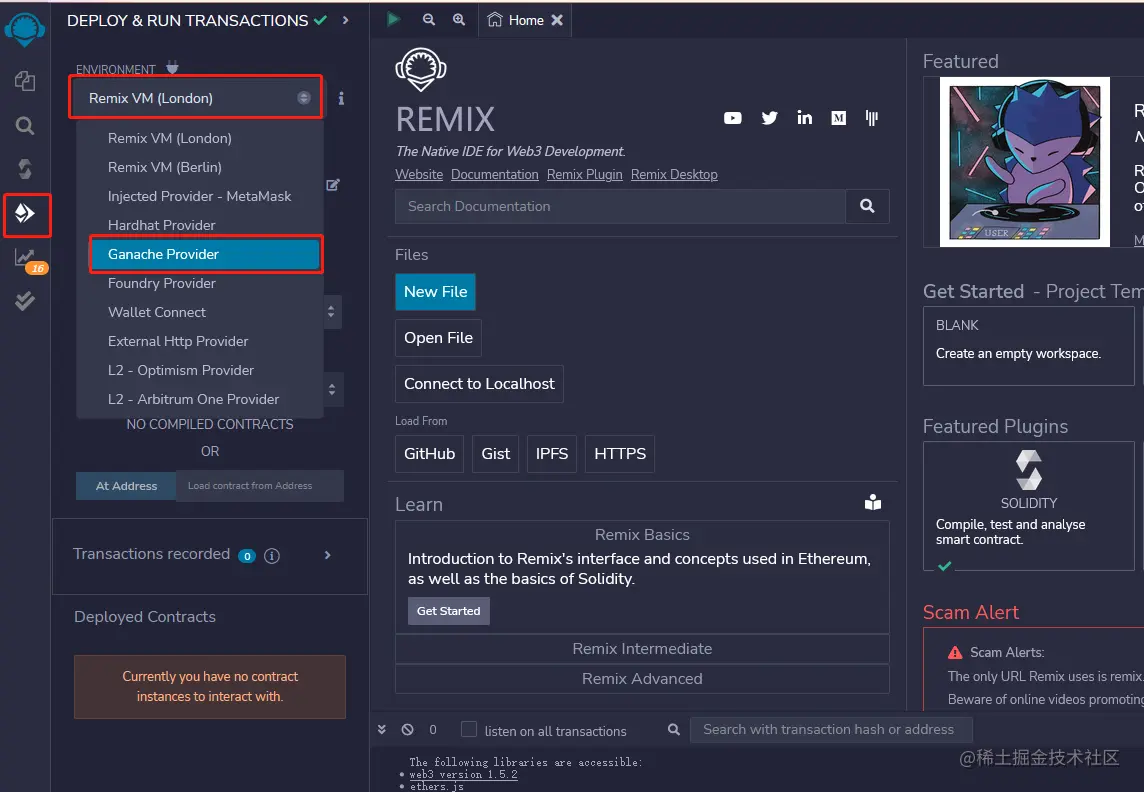
Task: Open the Remix Desktop link
Action: 674,174
